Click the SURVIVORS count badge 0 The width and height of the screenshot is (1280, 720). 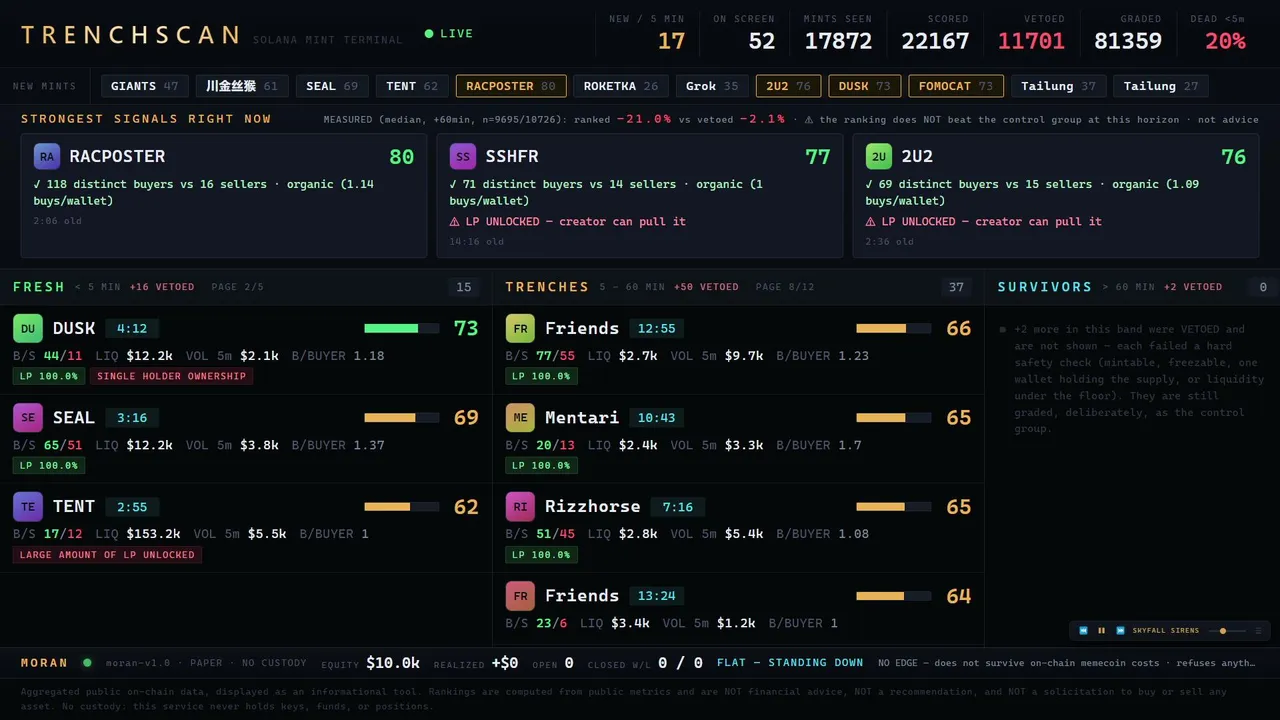[x=1262, y=287]
